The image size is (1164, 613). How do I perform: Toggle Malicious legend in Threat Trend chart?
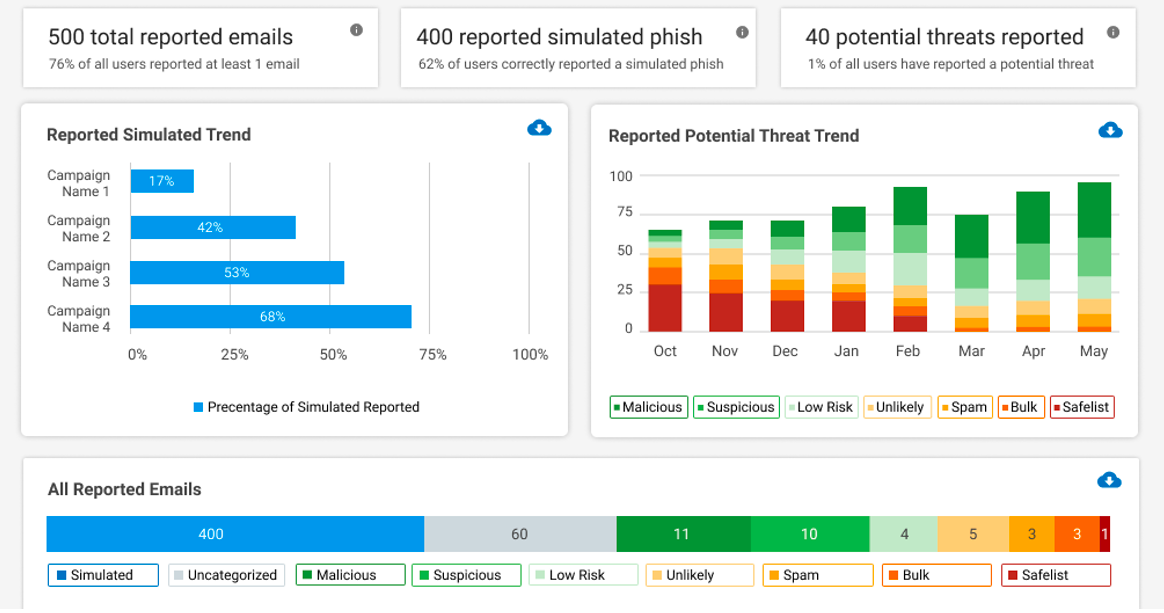click(x=649, y=407)
